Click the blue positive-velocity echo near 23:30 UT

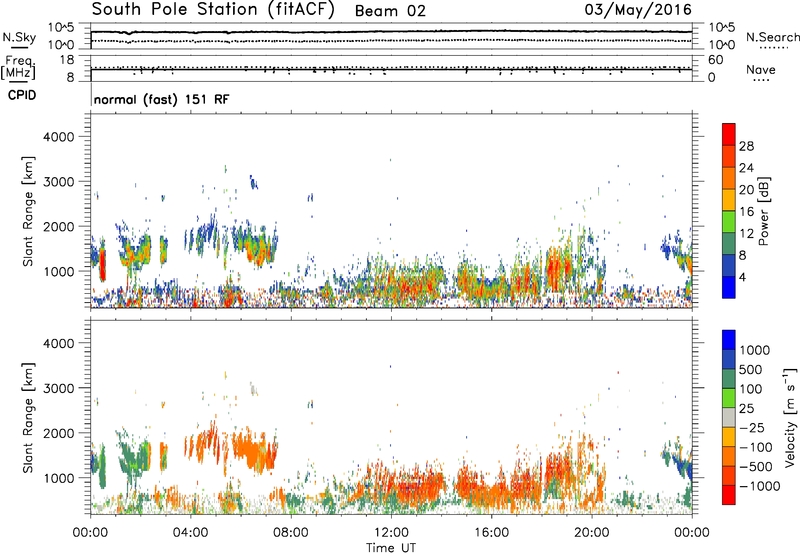(684, 467)
